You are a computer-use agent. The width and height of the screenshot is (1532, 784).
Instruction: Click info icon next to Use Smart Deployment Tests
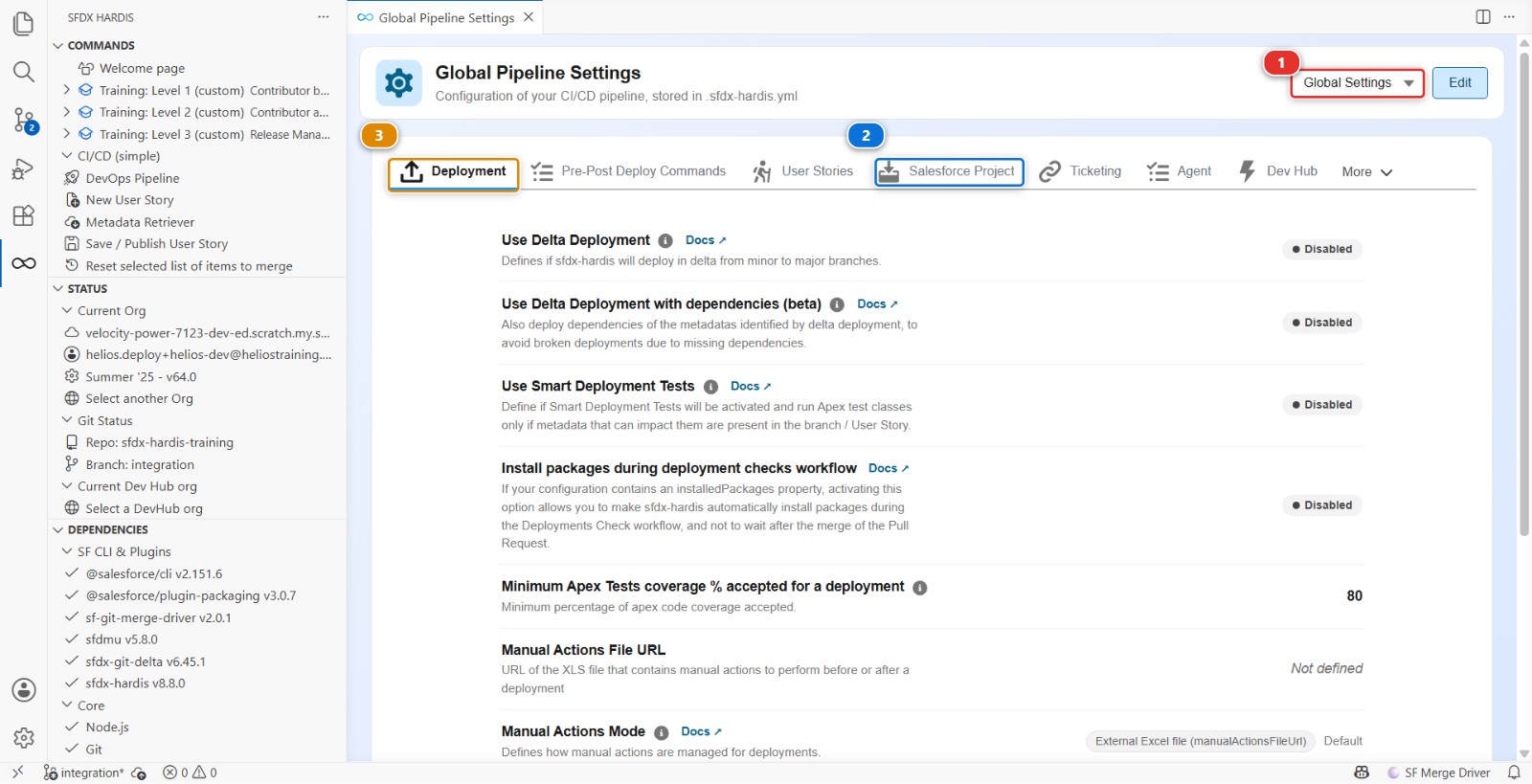[x=710, y=387]
